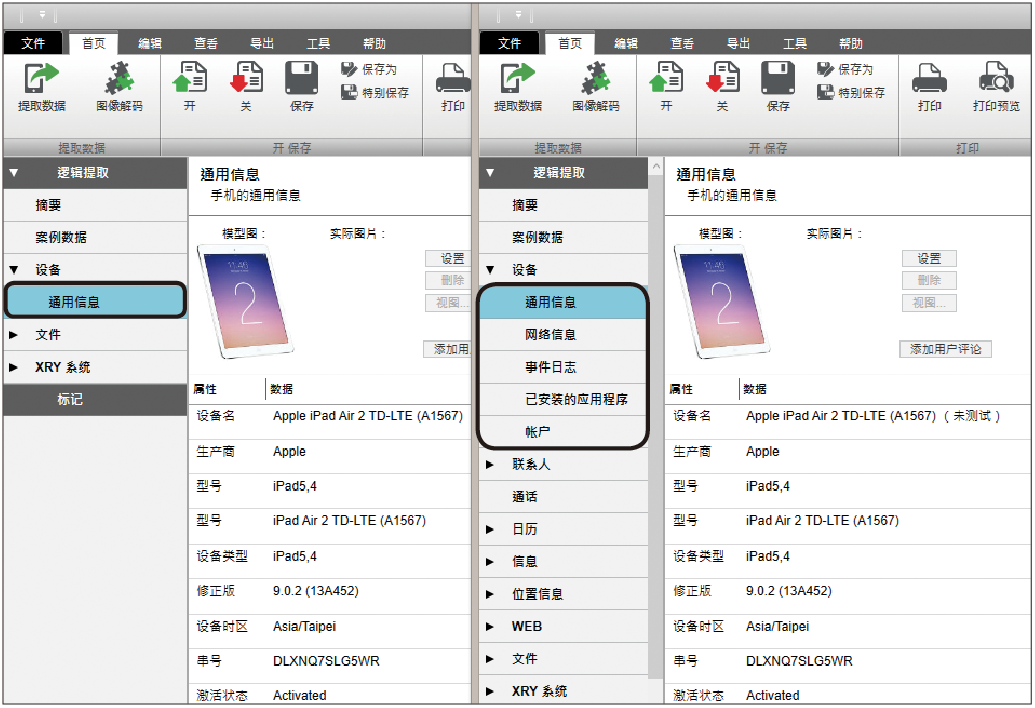Open 文件 menu in left window
Image resolution: width=1035 pixels, height=708 pixels.
(x=33, y=43)
